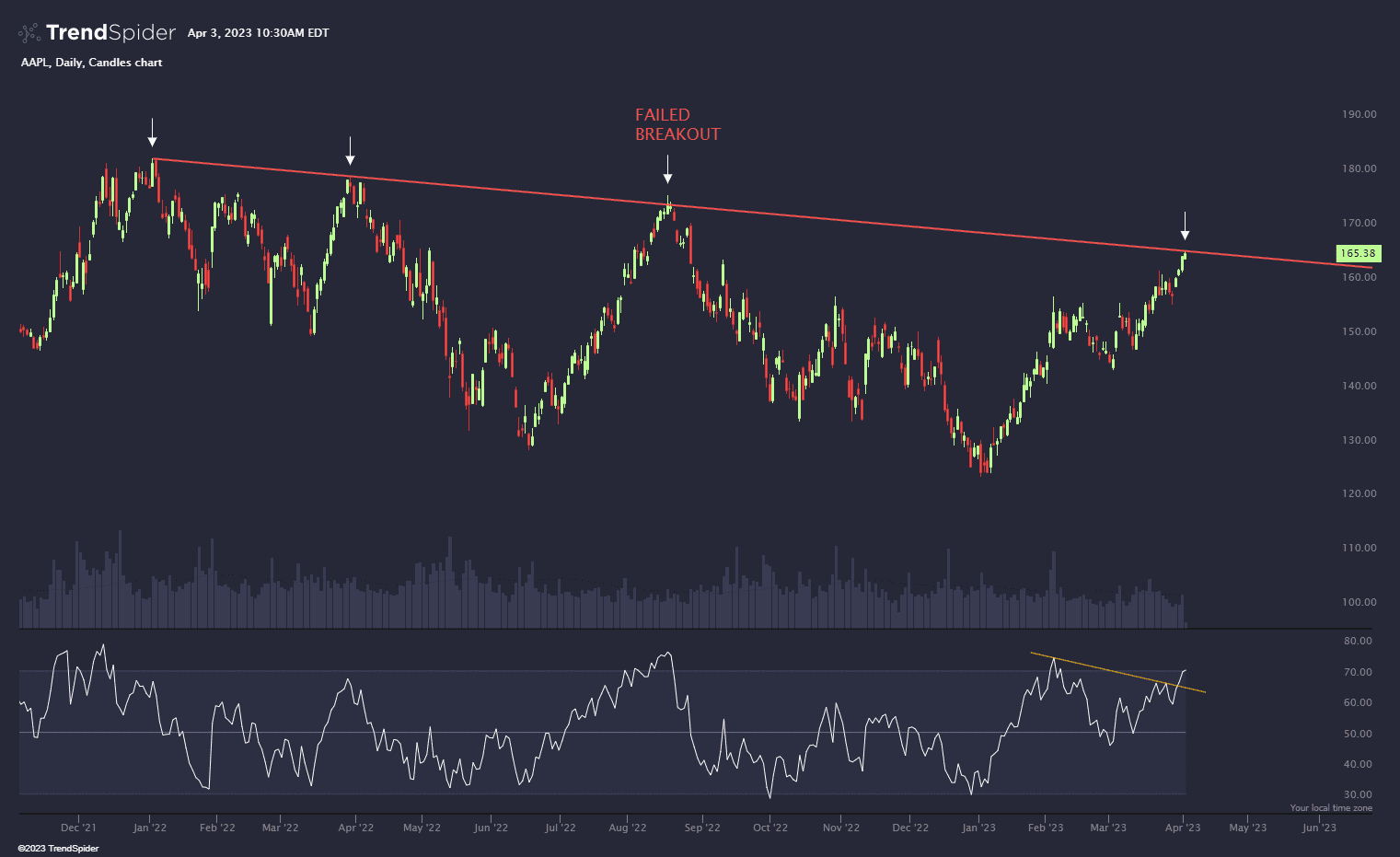The image size is (1400, 857).
Task: Click the Aug '22 date axis label
Action: pos(627,828)
